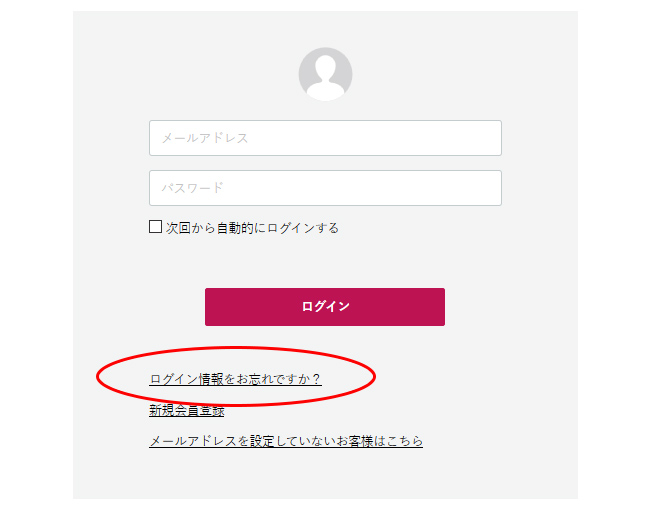This screenshot has width=650, height=510.
Task: Place the cursor in the email address box
Action: (325, 138)
